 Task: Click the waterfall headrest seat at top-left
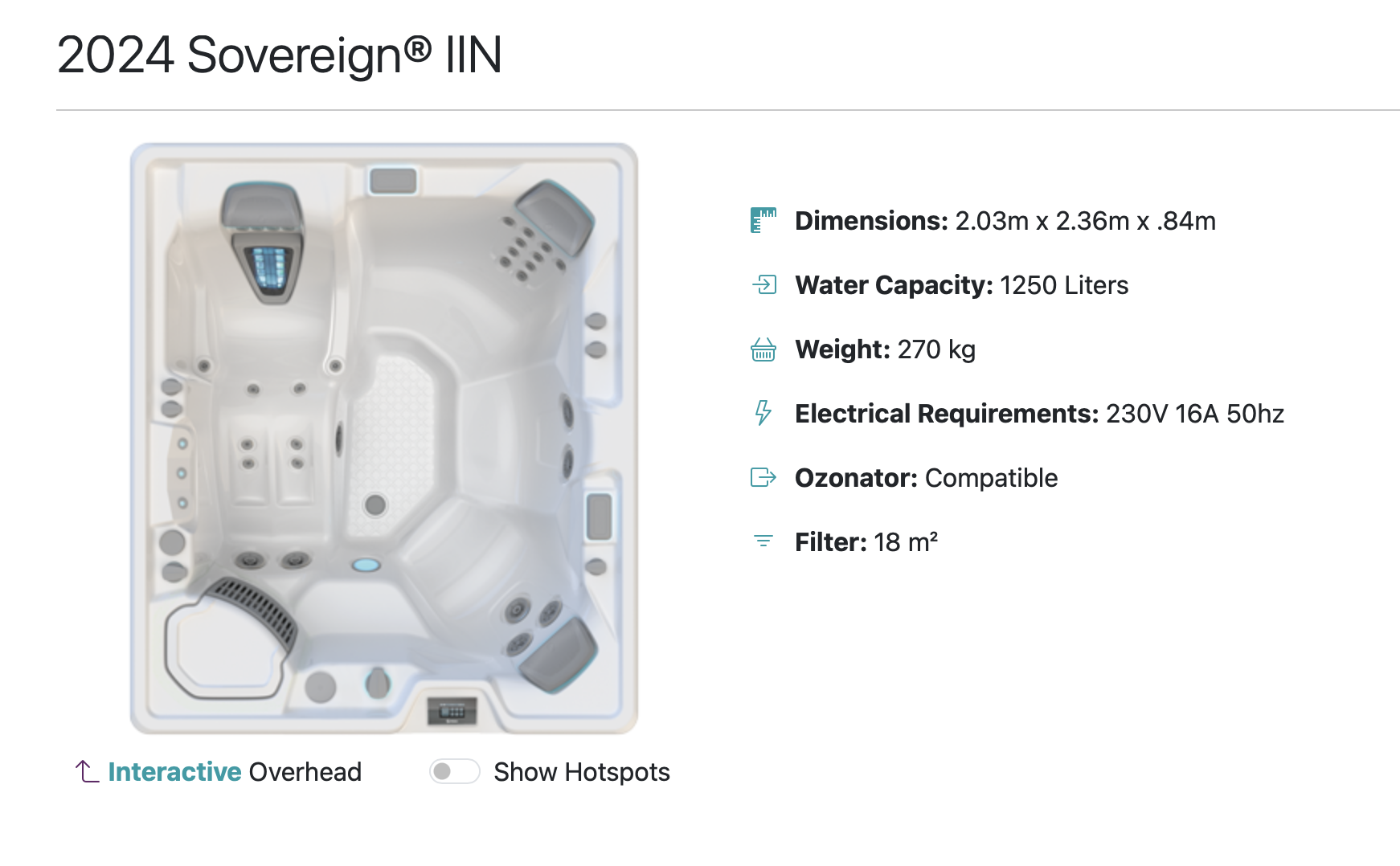(261, 241)
